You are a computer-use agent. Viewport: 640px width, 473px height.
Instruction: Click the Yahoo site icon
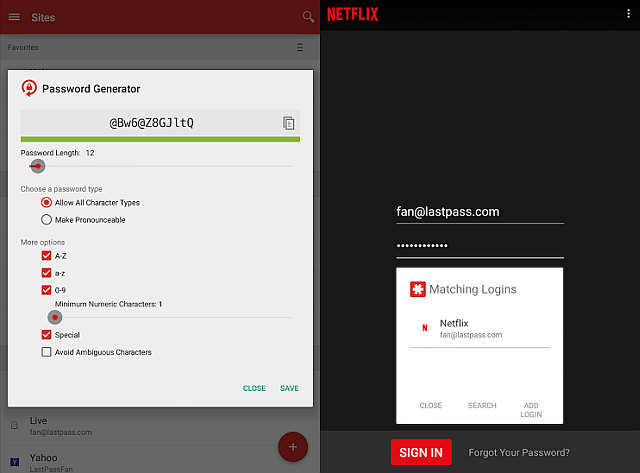(15, 462)
